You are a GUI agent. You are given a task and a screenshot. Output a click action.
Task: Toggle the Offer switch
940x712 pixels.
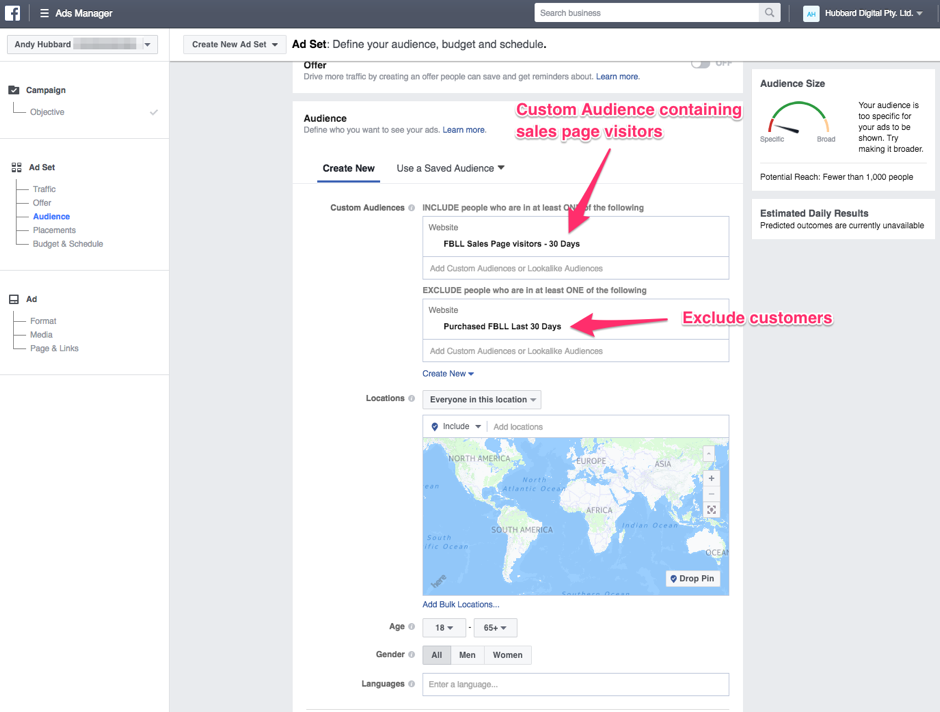(x=700, y=64)
